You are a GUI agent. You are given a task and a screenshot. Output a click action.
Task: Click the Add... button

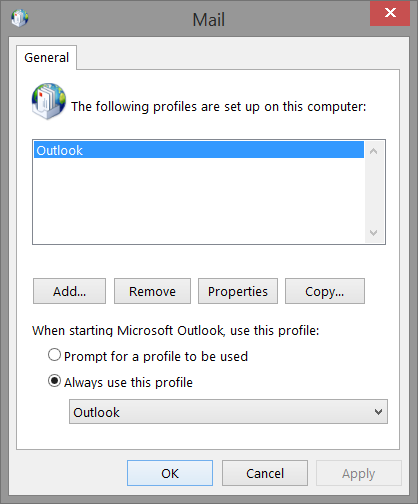click(69, 291)
